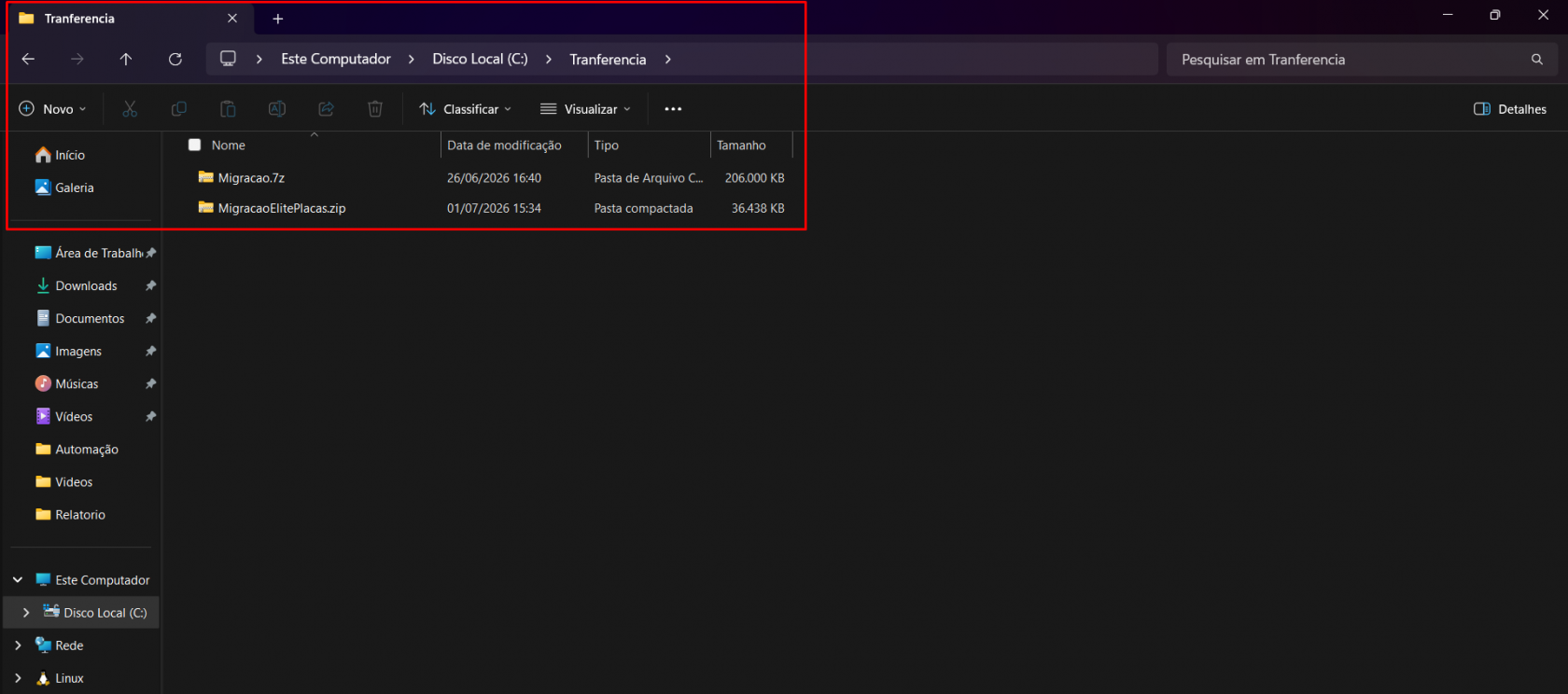
Task: Click the Copy icon in toolbar
Action: click(x=179, y=109)
